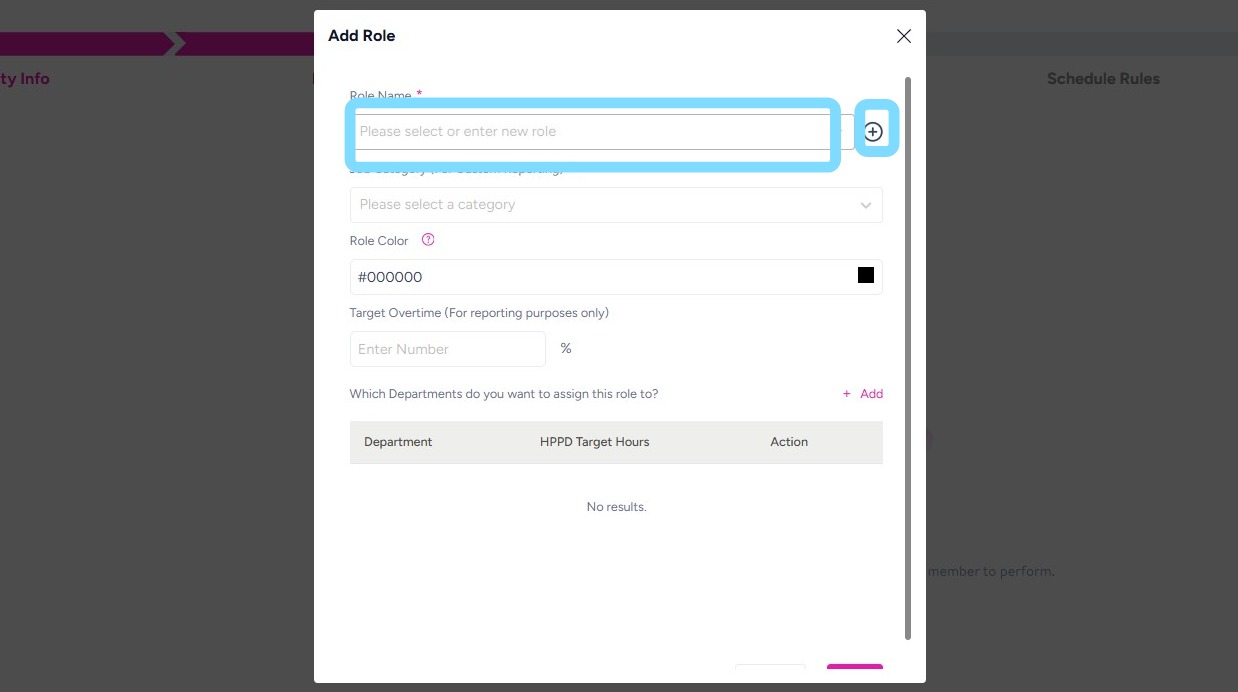Go to the Facility Info step

(24, 79)
